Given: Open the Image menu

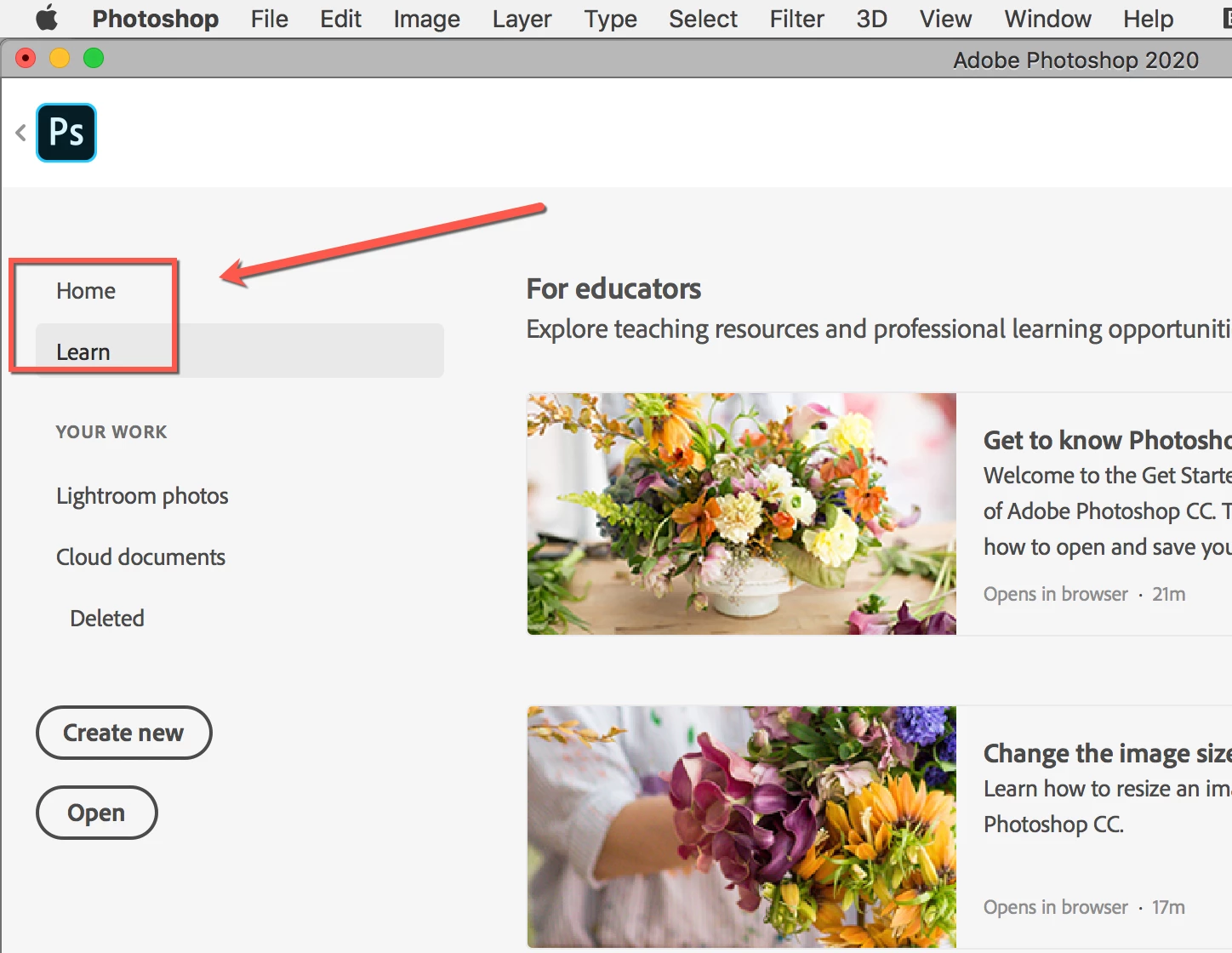Looking at the screenshot, I should tap(427, 19).
